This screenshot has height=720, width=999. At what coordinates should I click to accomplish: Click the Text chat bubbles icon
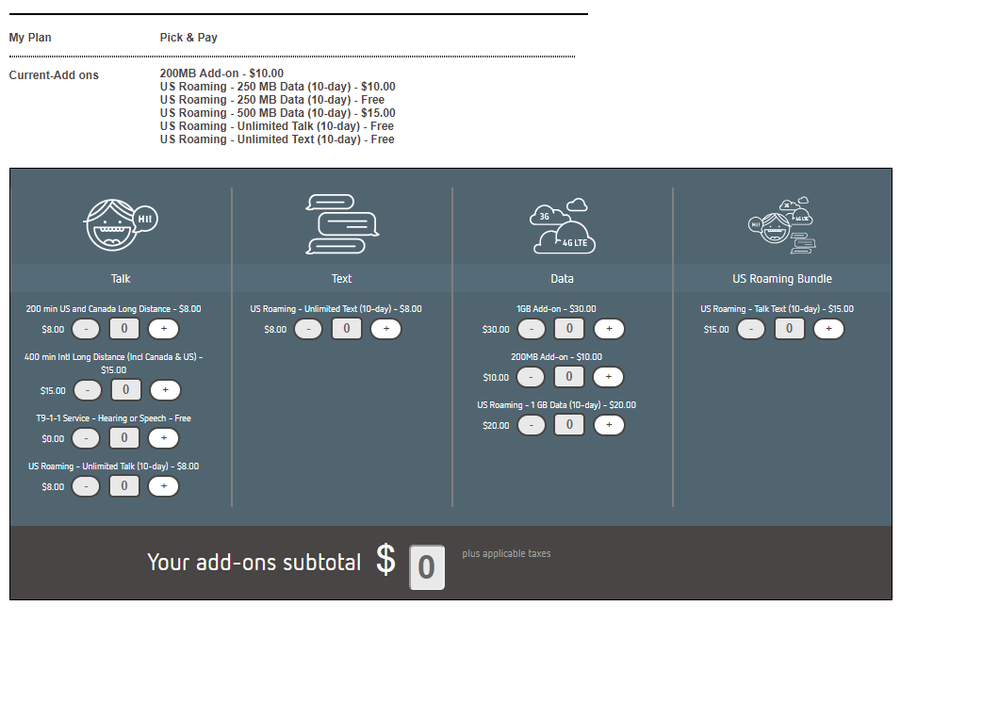pos(341,224)
